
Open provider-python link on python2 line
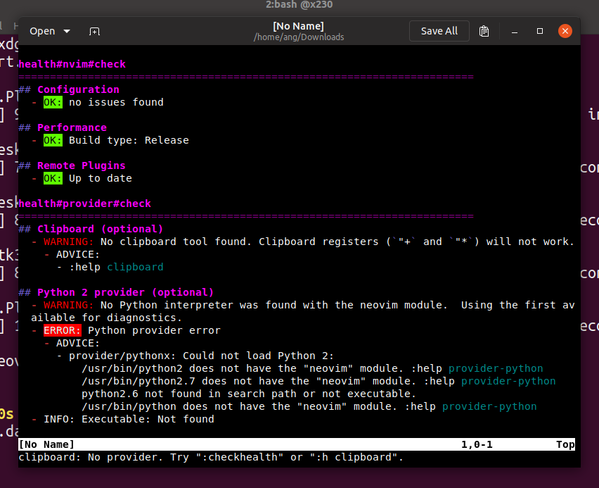(495, 368)
